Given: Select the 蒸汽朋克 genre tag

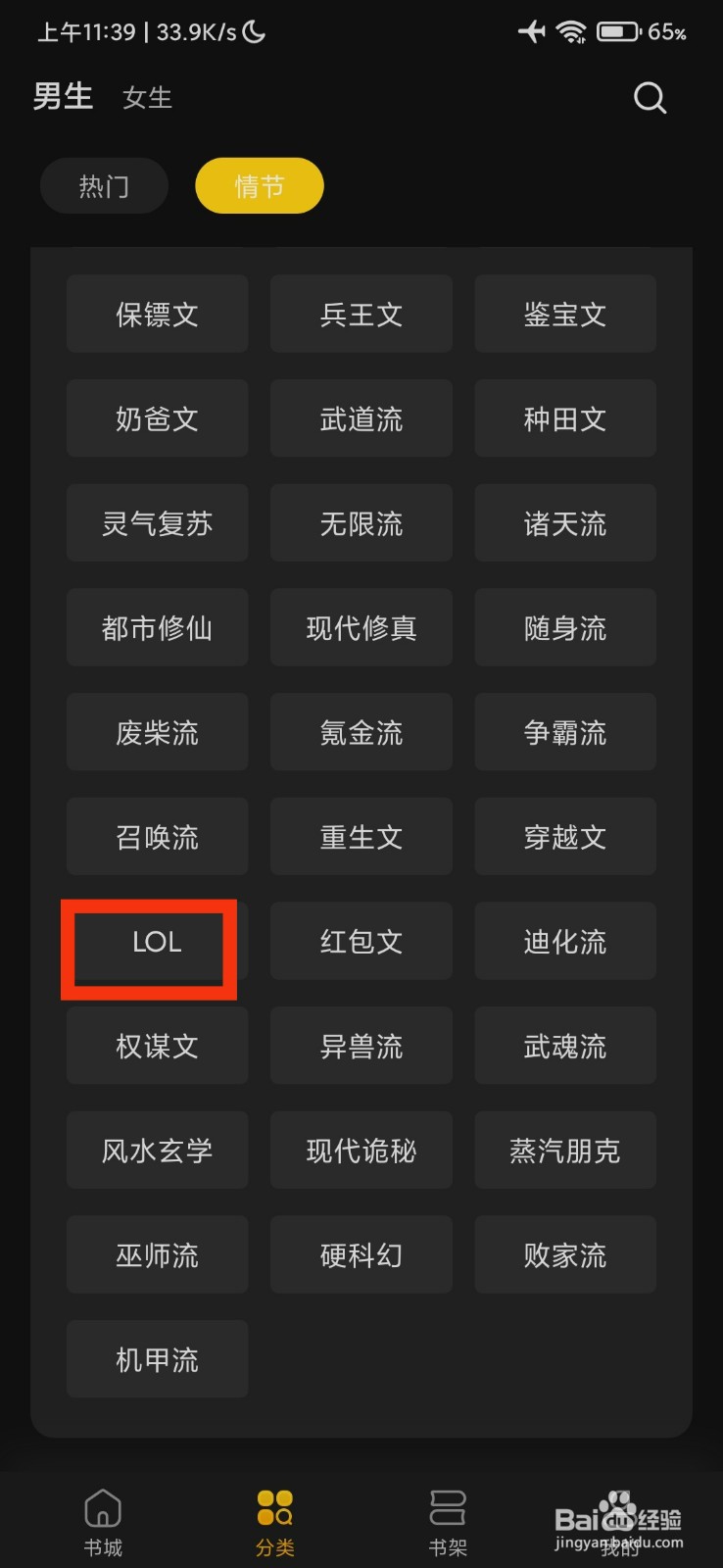Looking at the screenshot, I should (565, 1151).
